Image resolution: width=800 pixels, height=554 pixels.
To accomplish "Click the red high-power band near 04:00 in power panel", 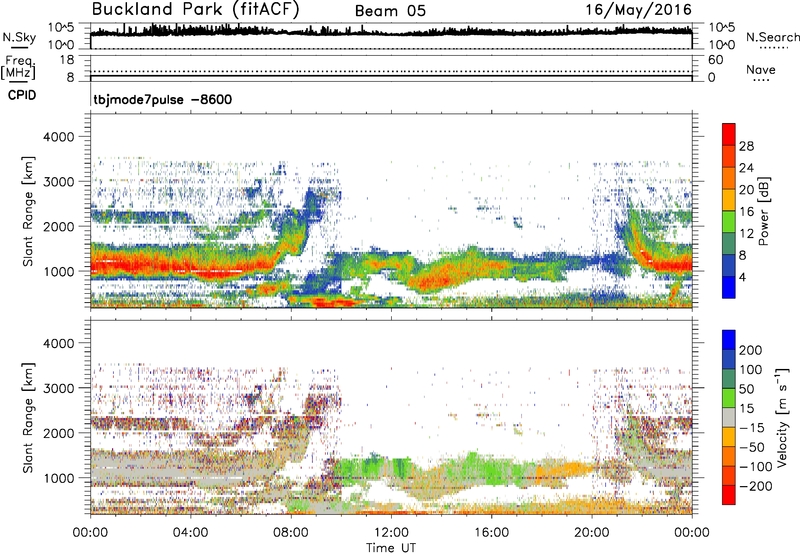I will pos(190,266).
